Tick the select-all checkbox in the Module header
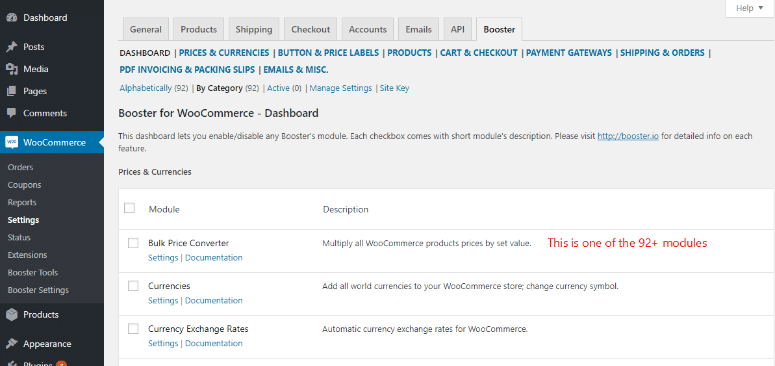775x366 pixels. point(129,208)
